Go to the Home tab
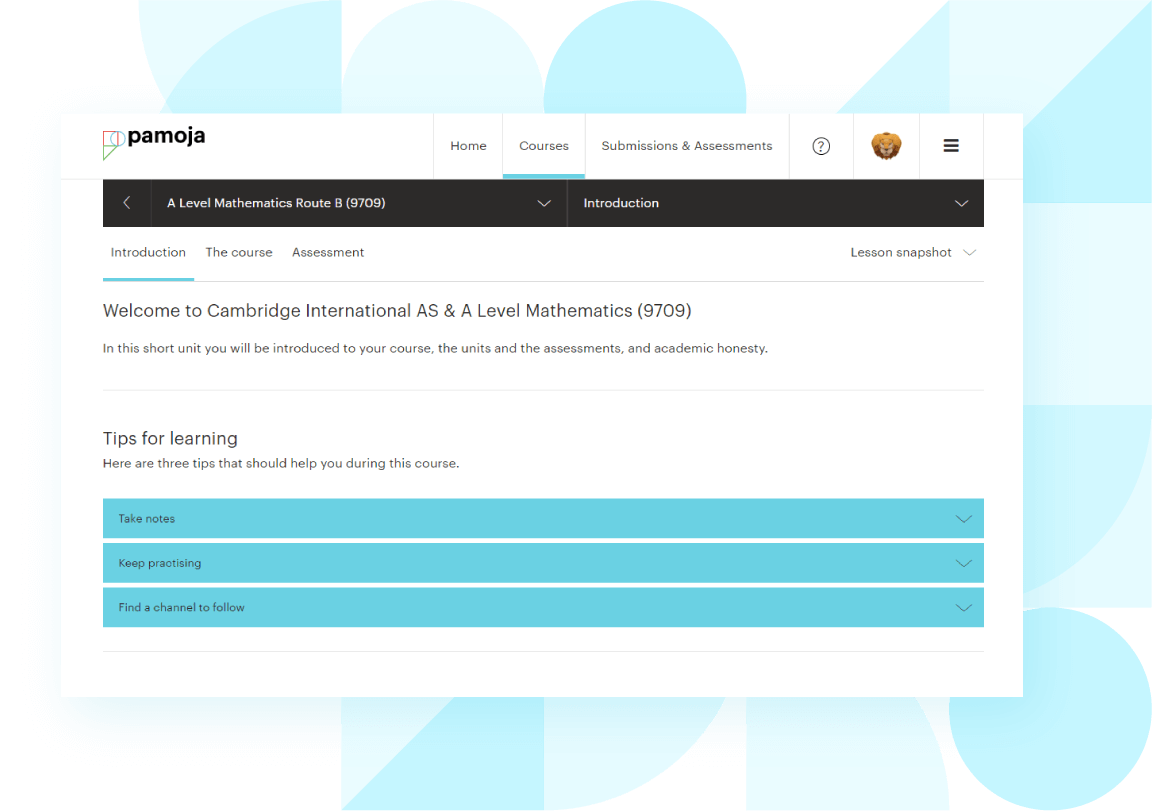The image size is (1152, 811). coord(468,146)
